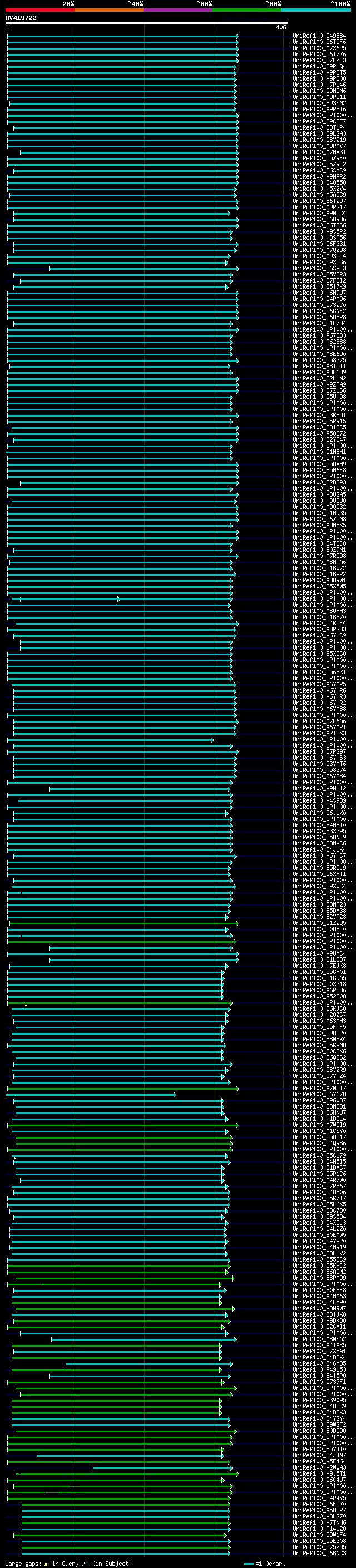Select label UniRef100_Q9XWS4
The image size is (356, 1568).
point(319,886)
